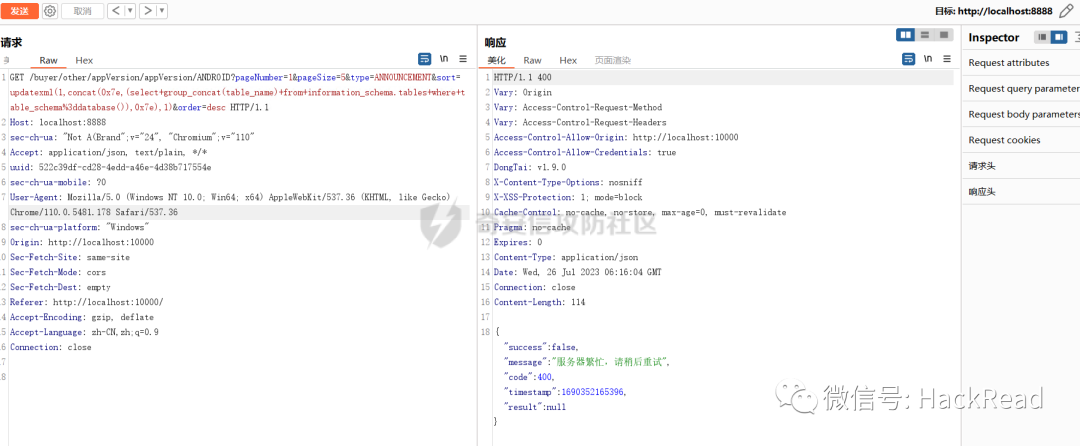Go to previous request with left arrow
This screenshot has height=446, width=1080.
click(x=116, y=11)
